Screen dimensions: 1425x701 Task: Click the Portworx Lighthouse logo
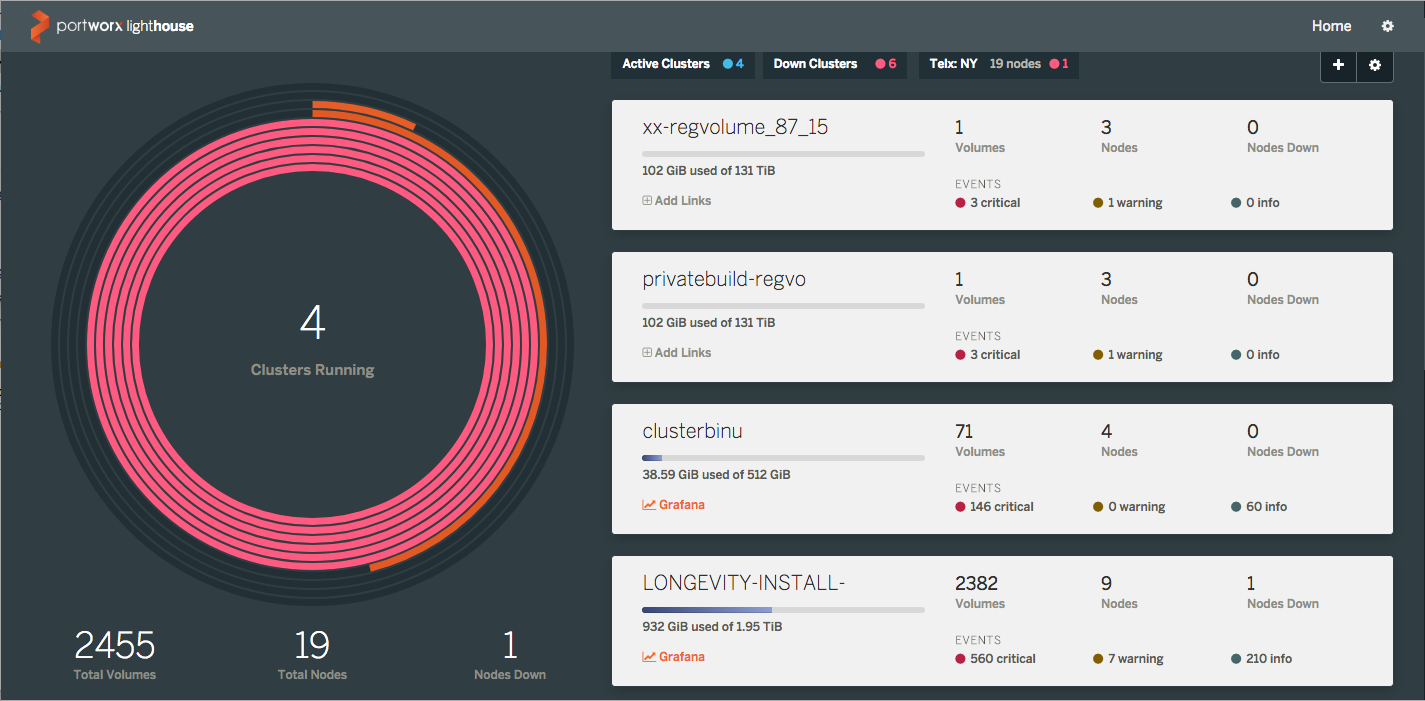point(111,26)
